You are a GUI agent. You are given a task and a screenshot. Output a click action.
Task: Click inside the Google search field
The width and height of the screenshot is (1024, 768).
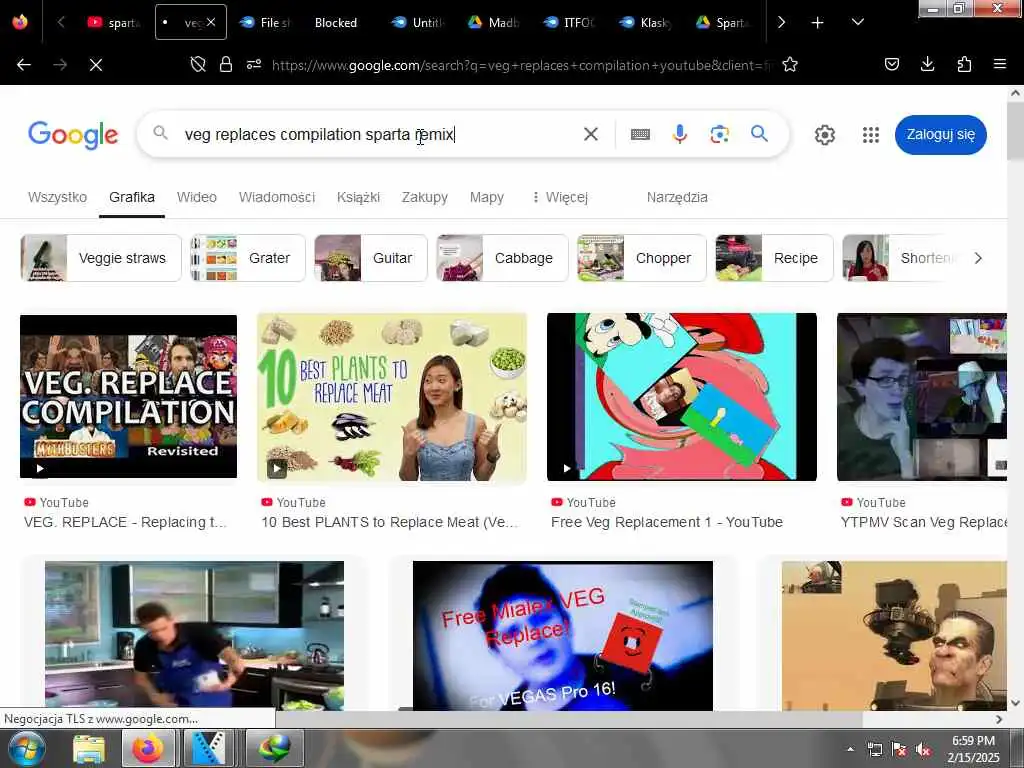(379, 134)
